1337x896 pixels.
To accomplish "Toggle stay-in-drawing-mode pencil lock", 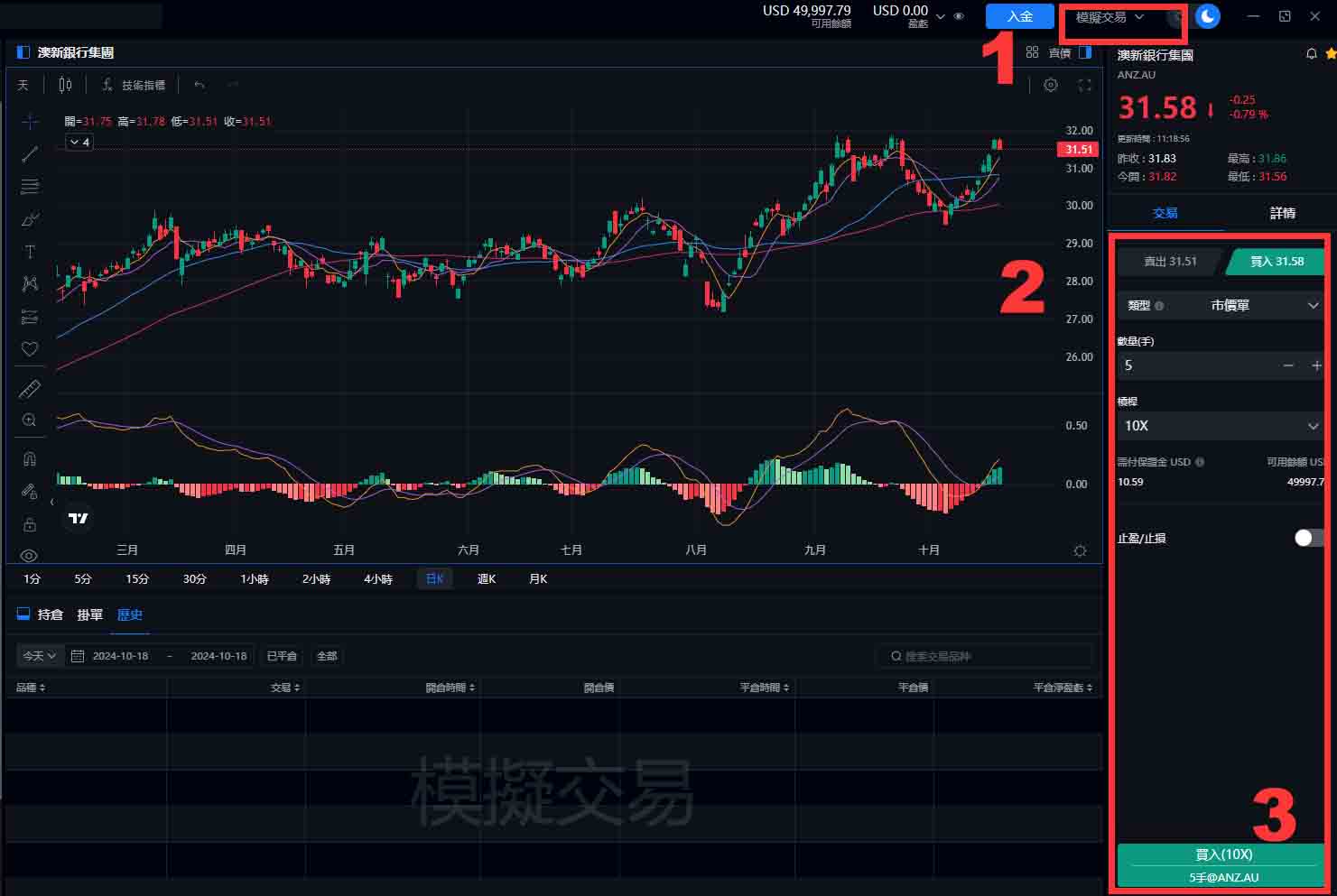I will pos(30,492).
